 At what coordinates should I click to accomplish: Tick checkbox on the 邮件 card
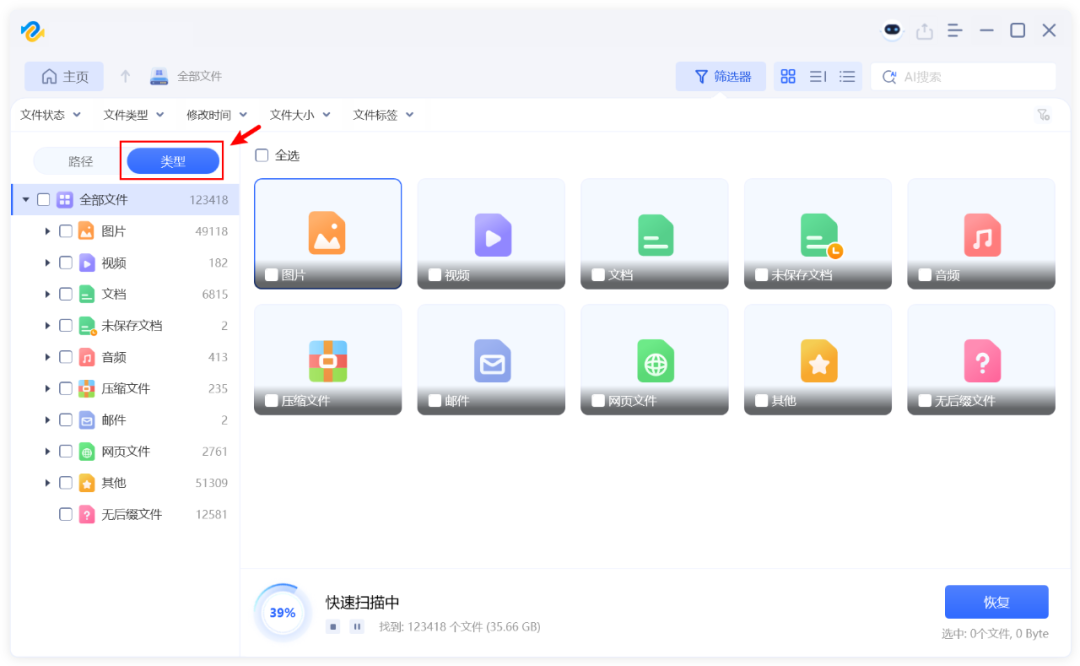pos(435,401)
